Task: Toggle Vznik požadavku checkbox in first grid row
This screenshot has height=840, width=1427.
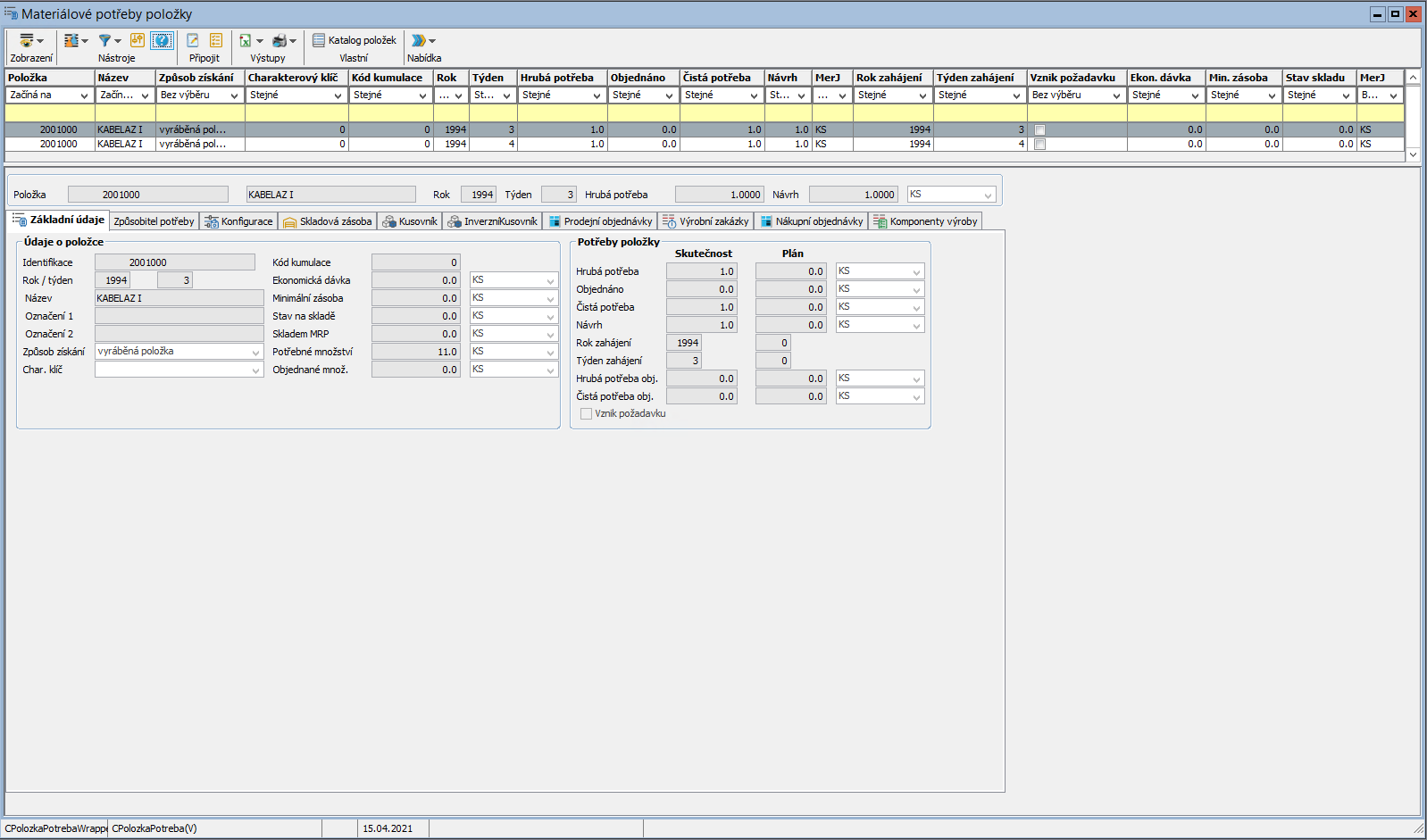Action: click(1039, 130)
